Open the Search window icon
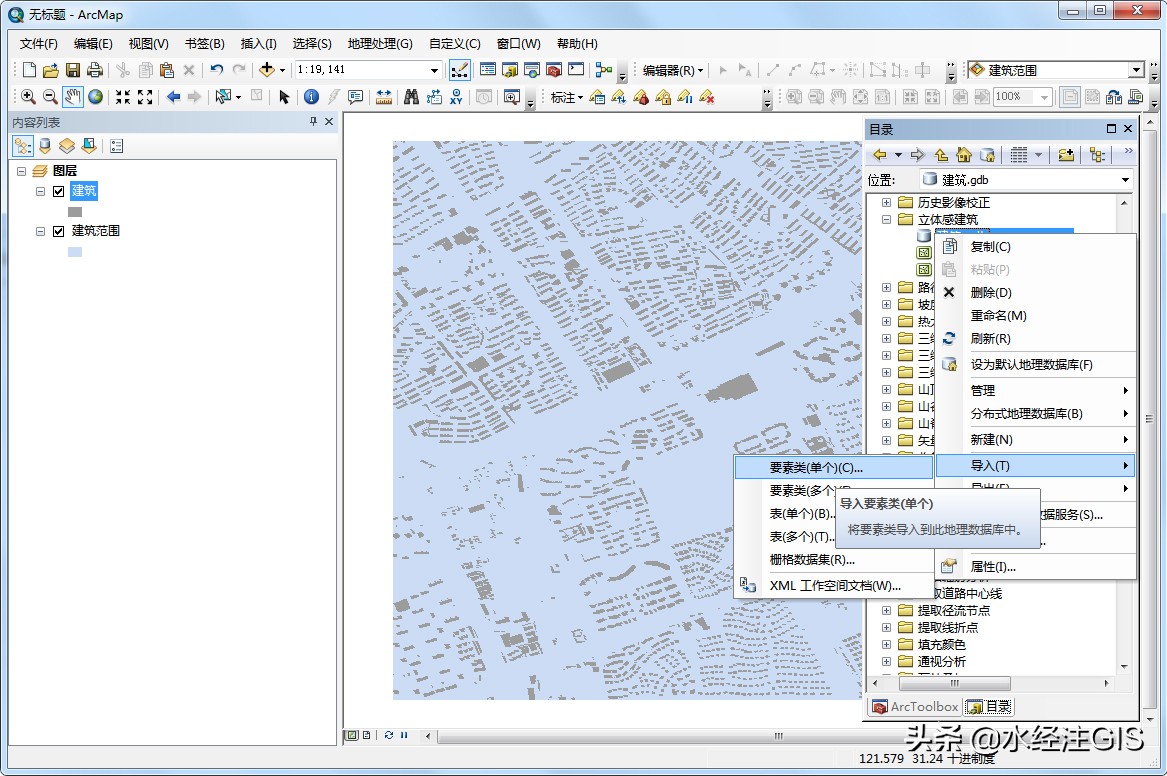Screen dimensions: 1167x776 (x=531, y=70)
